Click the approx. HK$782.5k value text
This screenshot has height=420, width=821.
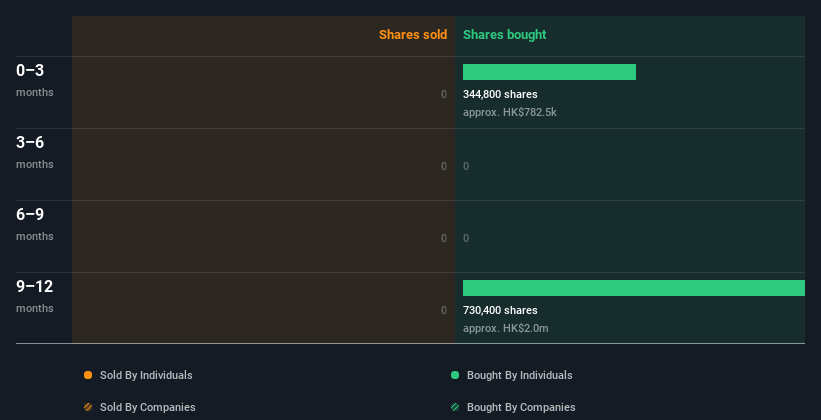point(510,112)
